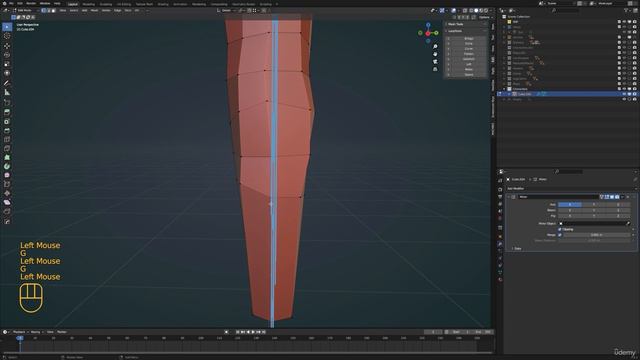This screenshot has height=360, width=640.
Task: Open Render properties tab
Action: point(500,189)
